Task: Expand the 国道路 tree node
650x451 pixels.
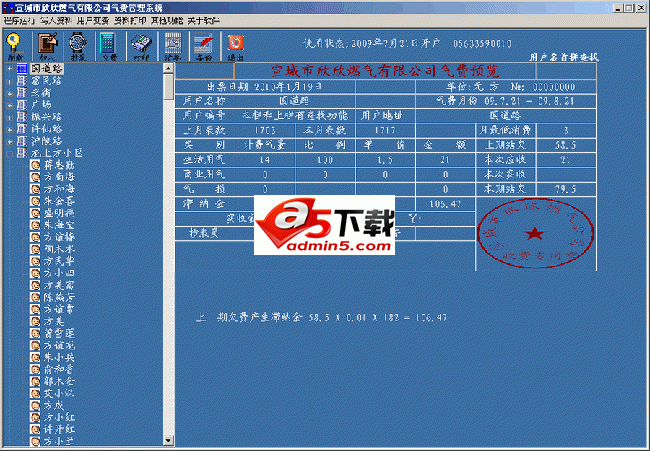Action: pyautogui.click(x=10, y=69)
